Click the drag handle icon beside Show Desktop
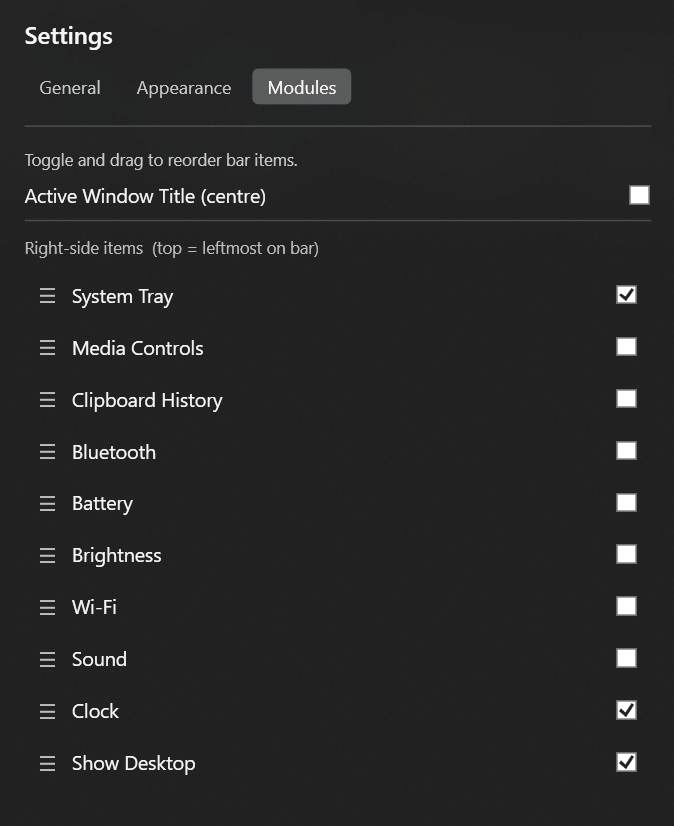 pos(47,763)
